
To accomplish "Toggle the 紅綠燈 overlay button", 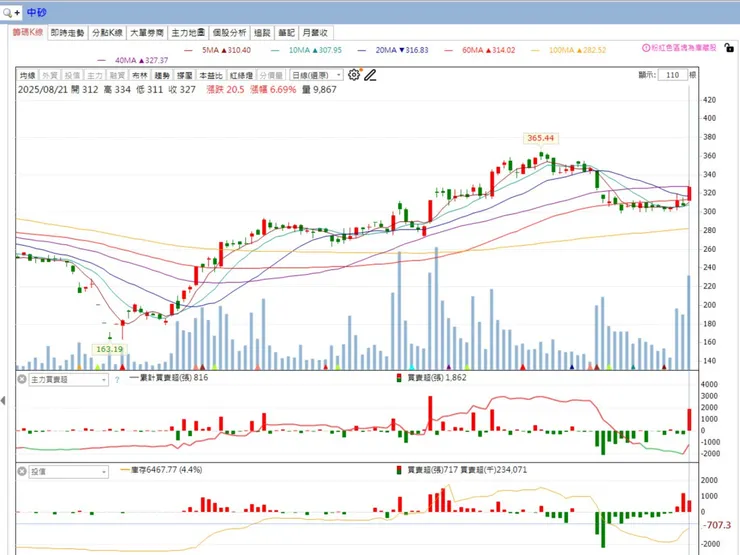I will (241, 75).
